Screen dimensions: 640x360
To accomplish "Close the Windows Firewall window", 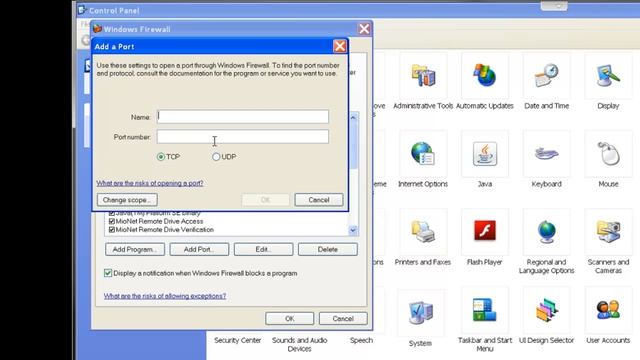I will pos(364,29).
